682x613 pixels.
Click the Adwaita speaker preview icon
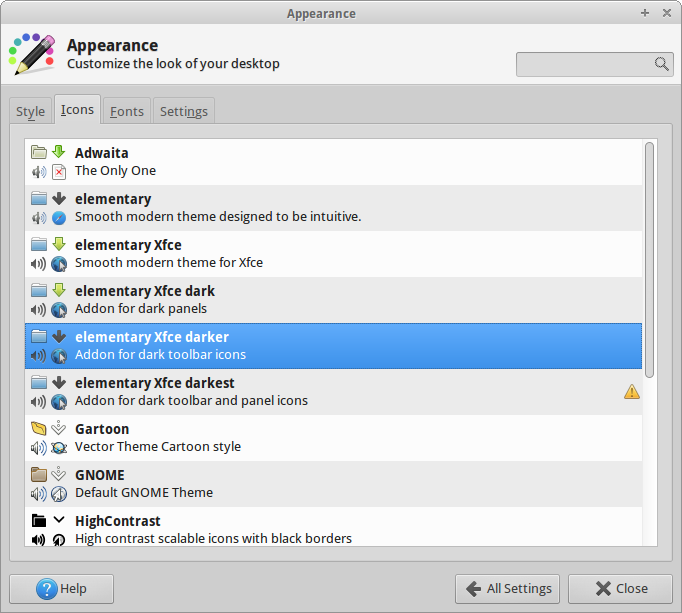tap(39, 172)
